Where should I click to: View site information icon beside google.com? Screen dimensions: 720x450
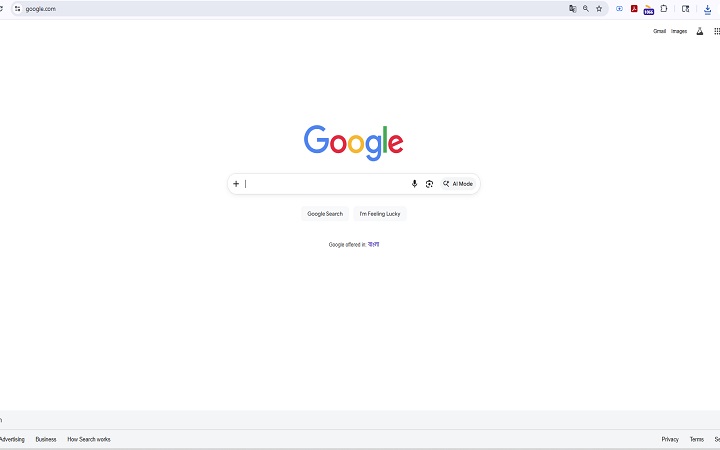(x=17, y=9)
